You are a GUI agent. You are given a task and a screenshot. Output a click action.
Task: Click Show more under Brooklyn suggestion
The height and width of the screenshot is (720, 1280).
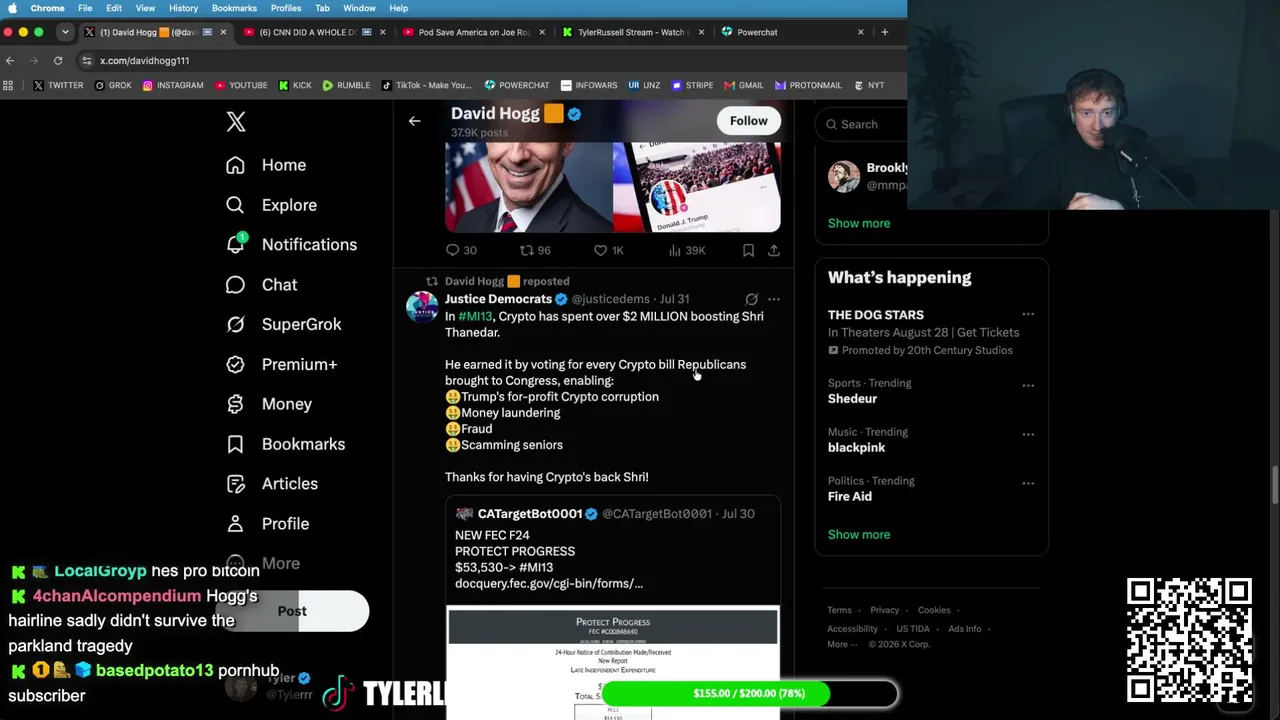point(859,223)
